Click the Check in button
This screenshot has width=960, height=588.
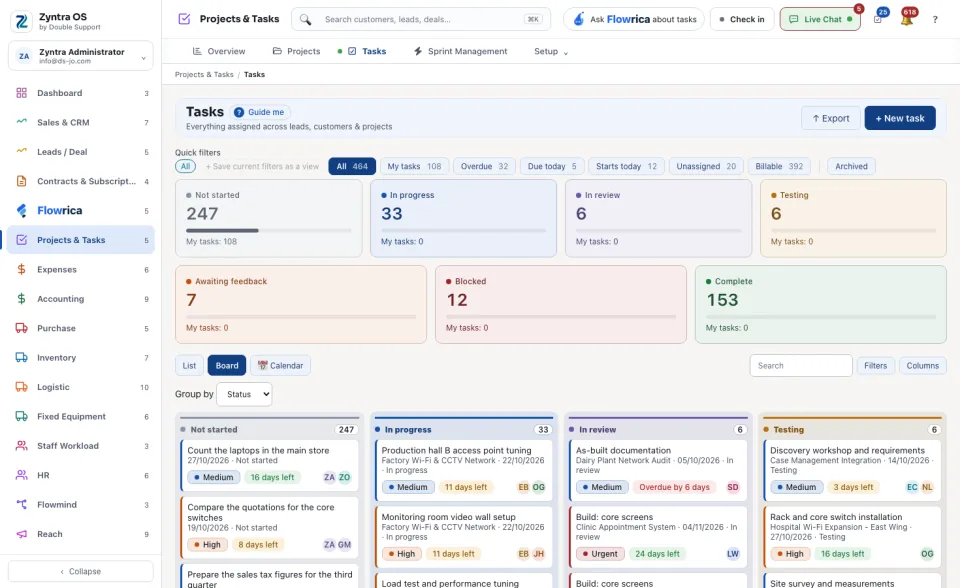742,20
